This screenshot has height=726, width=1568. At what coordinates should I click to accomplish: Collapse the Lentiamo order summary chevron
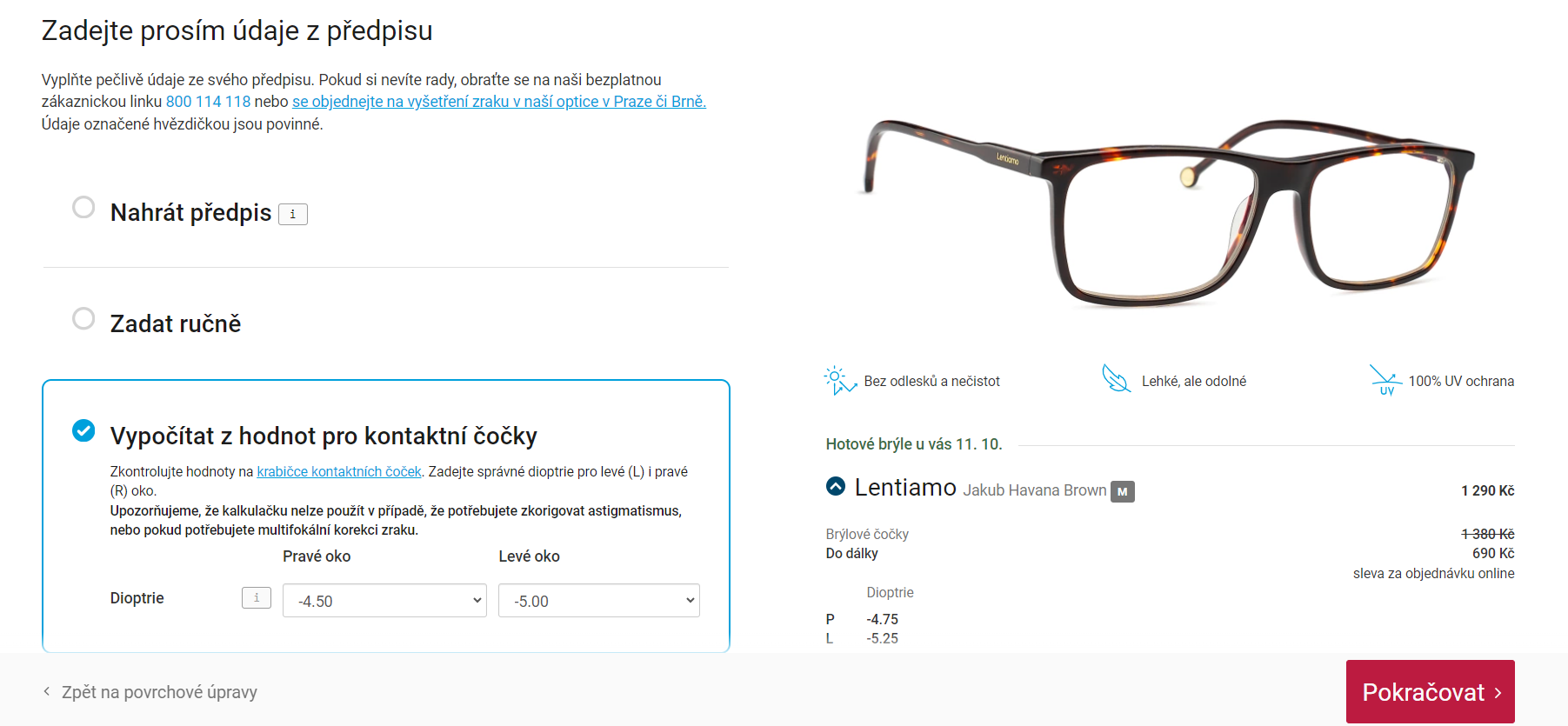tap(836, 486)
